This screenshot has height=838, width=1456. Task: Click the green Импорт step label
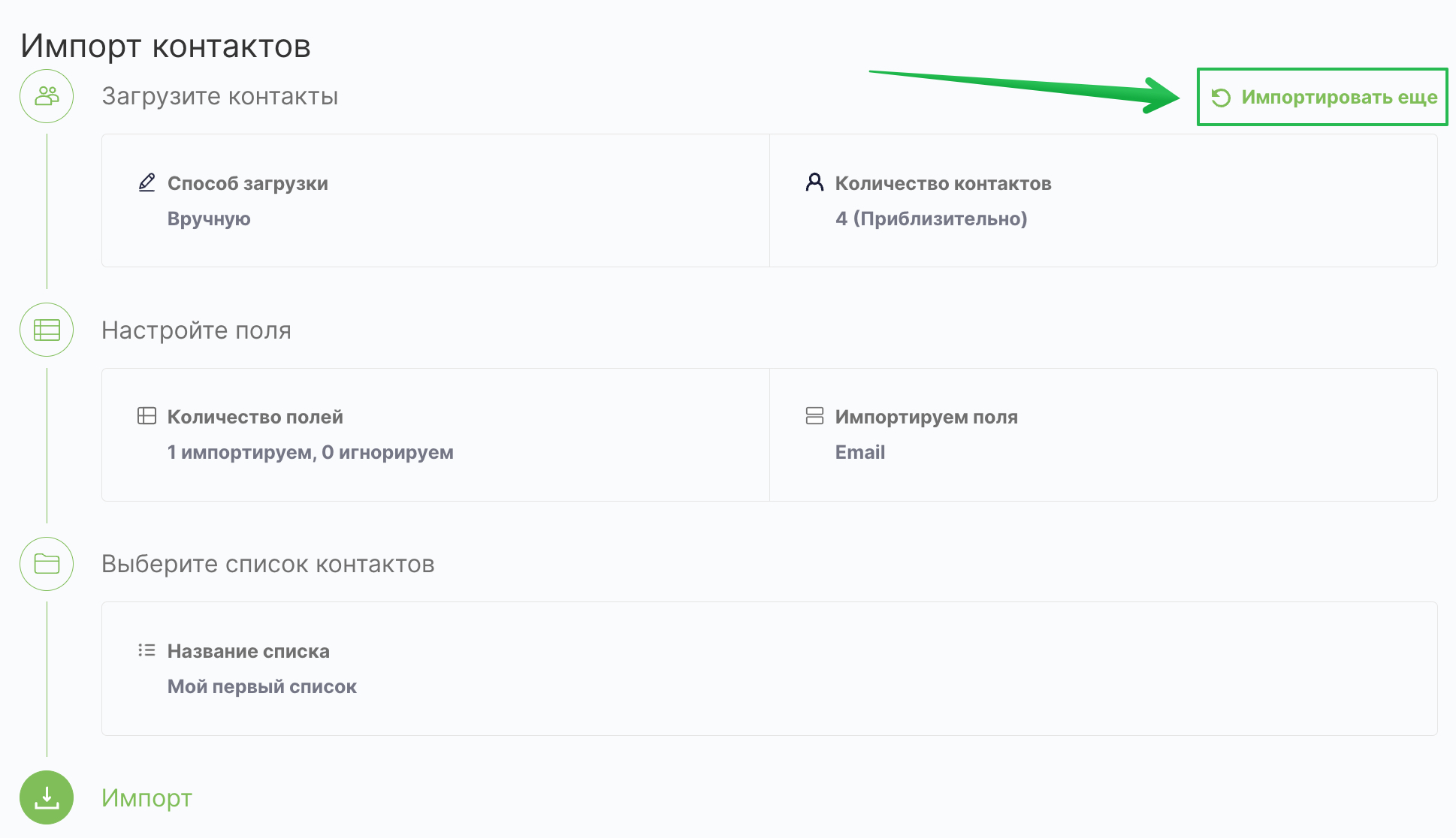coord(147,798)
